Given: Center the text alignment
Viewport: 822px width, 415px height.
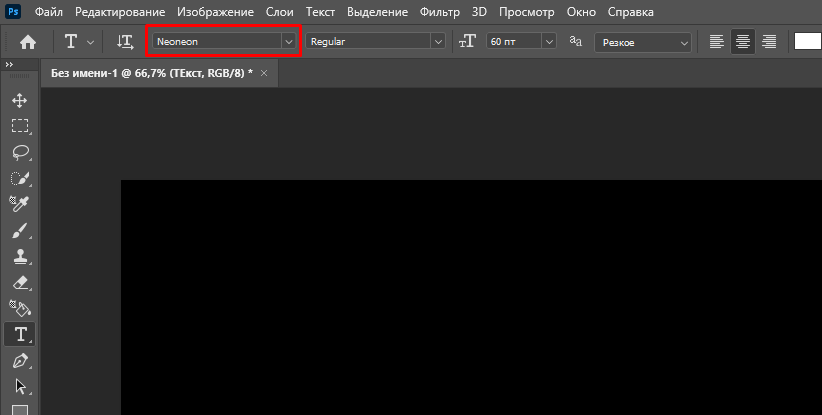Looking at the screenshot, I should [x=743, y=41].
